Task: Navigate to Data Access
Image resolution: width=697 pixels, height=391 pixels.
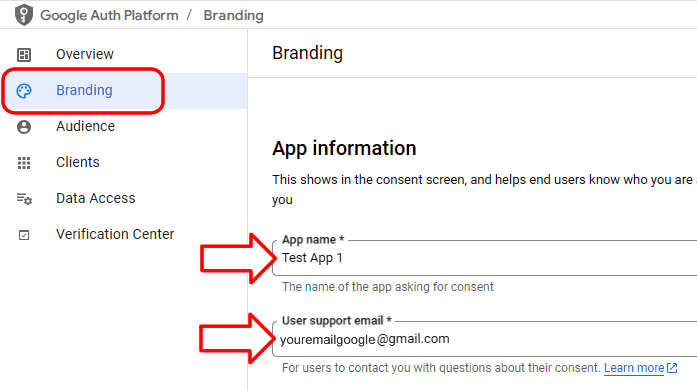Action: (96, 198)
